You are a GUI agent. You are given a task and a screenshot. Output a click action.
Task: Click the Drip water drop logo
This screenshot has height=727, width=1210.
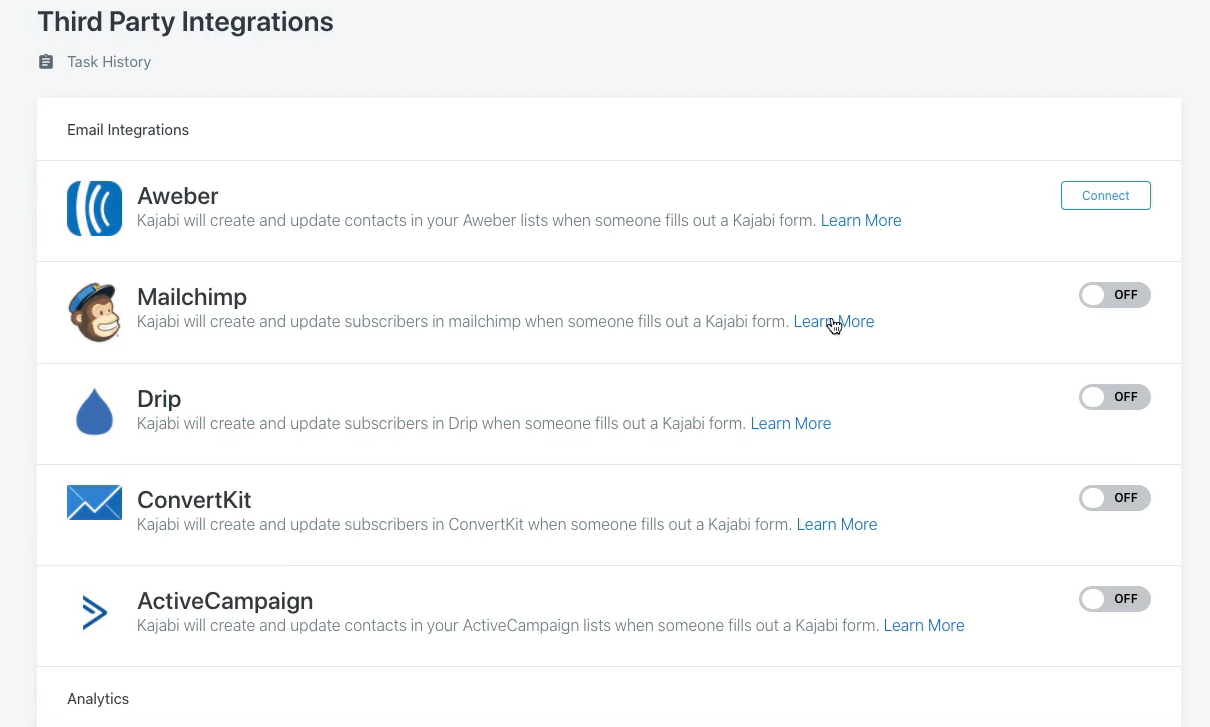point(94,411)
